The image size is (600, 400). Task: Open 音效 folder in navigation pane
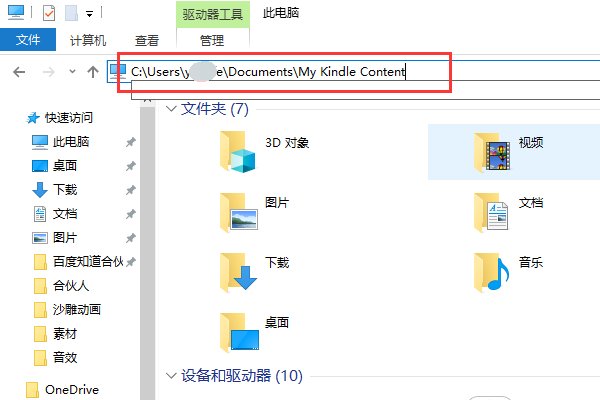[x=65, y=358]
